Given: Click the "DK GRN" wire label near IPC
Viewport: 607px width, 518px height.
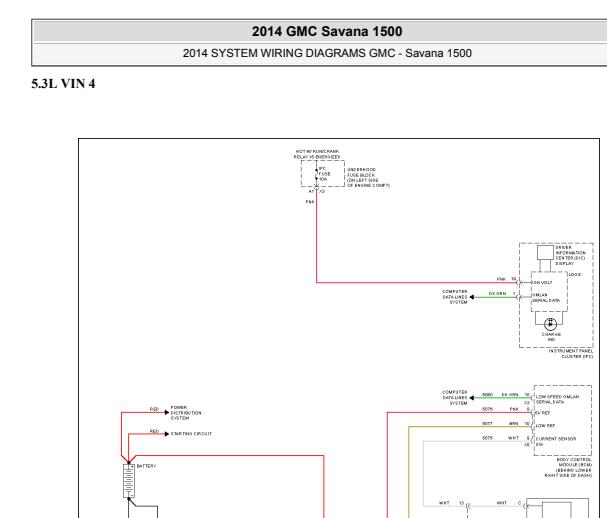Looking at the screenshot, I should (497, 293).
